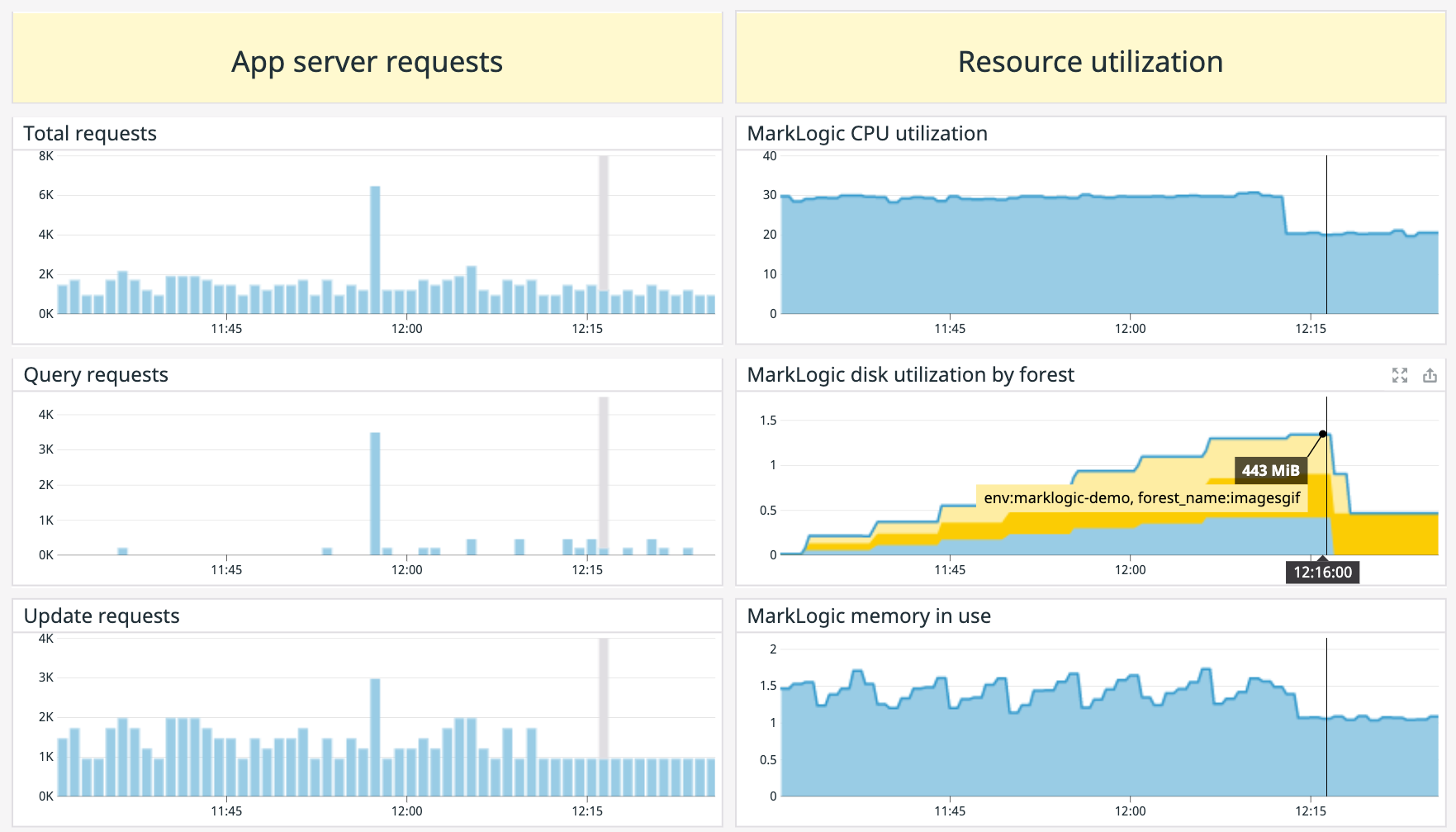Click the Update requests panel title
Viewport: 1456px width, 832px height.
101,616
